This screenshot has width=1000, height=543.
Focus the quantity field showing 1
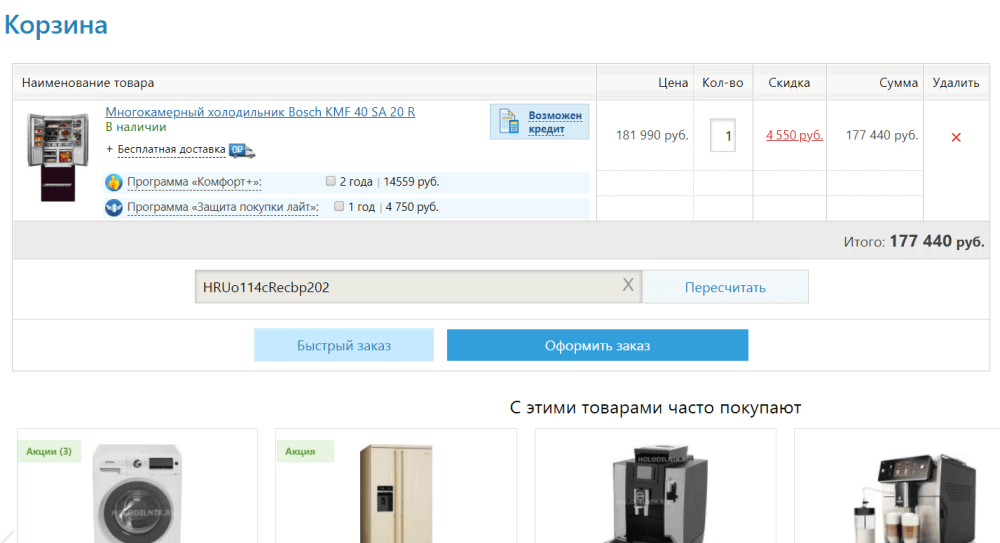pos(723,135)
